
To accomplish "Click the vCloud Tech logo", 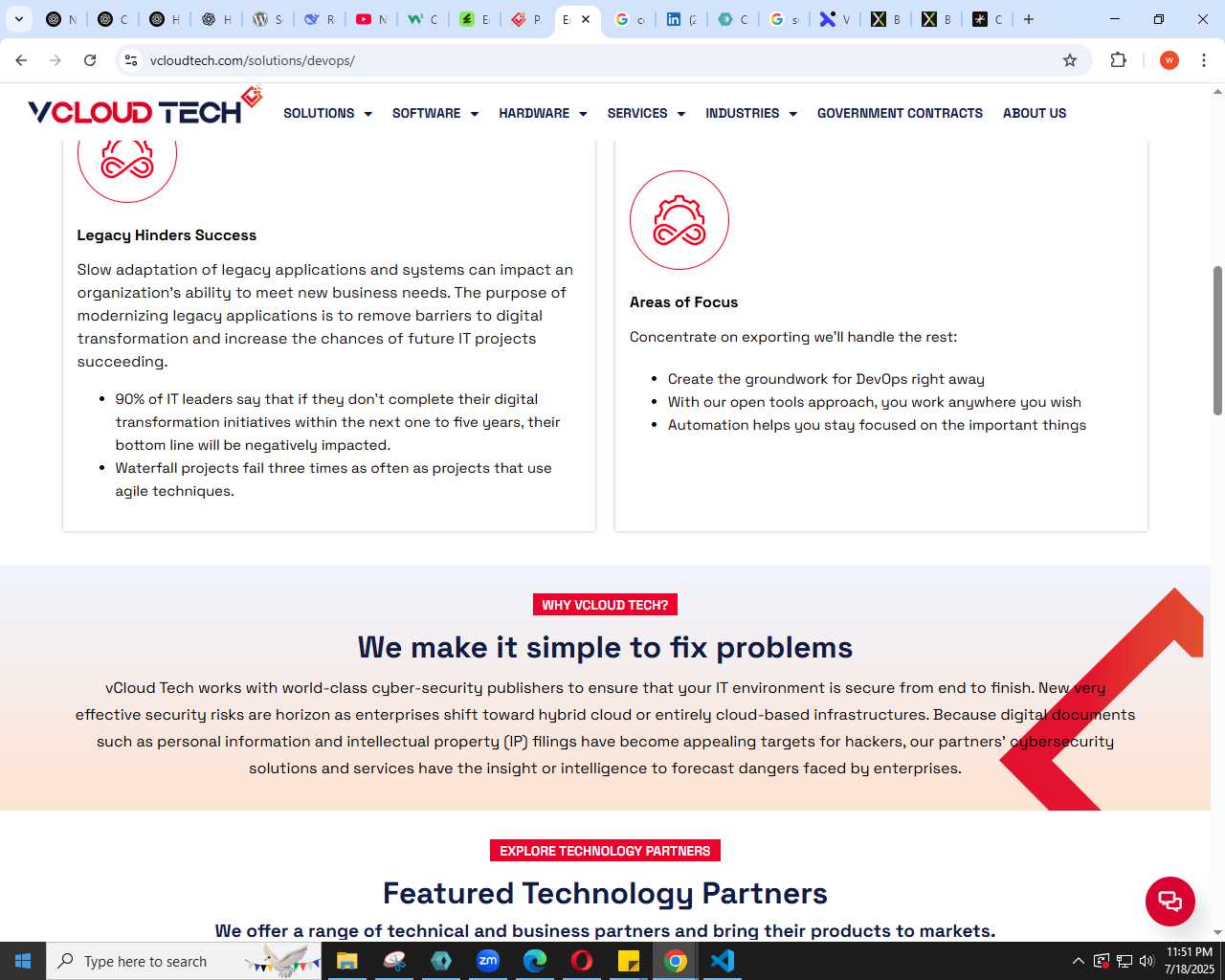I will point(145,107).
